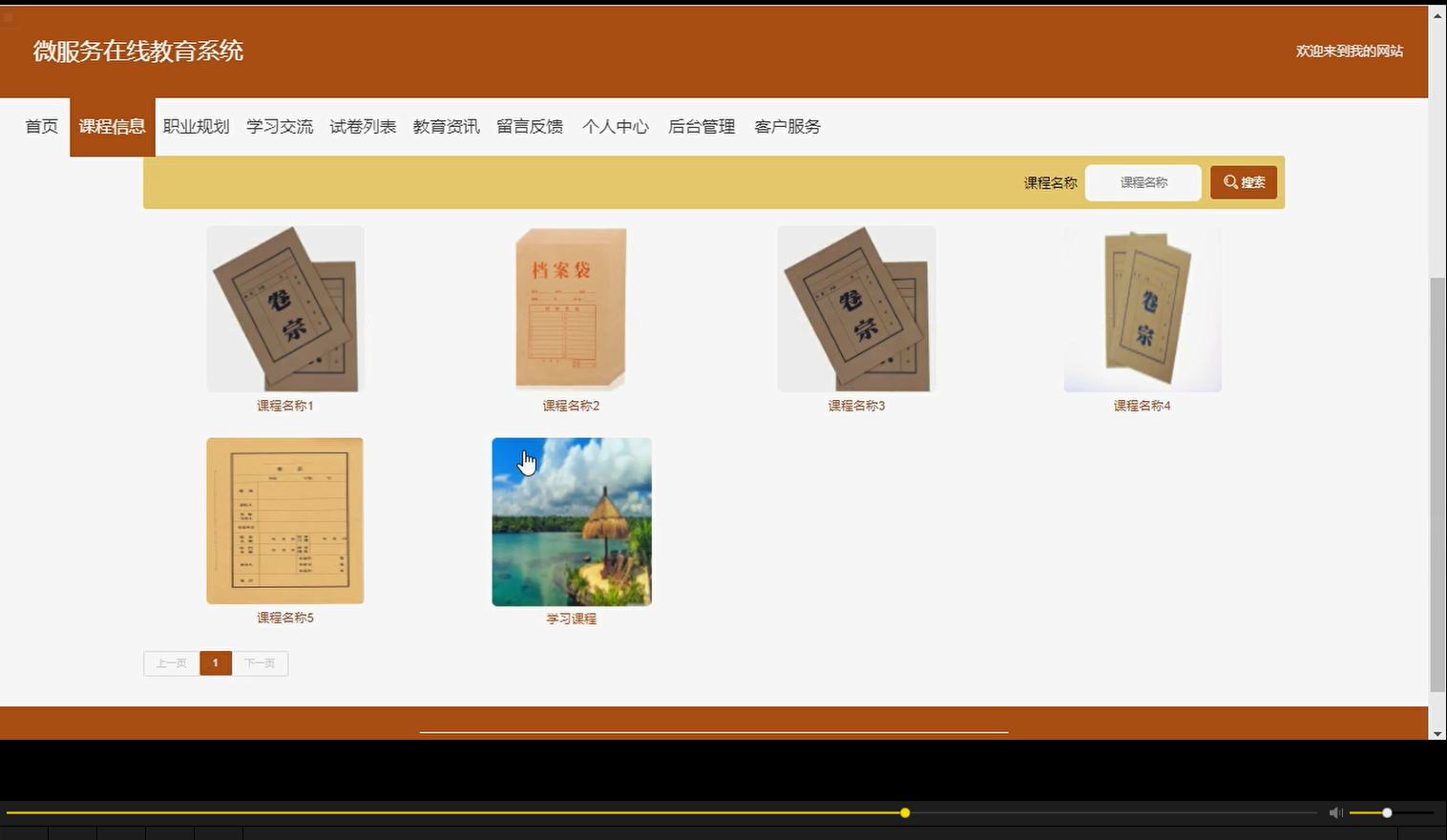This screenshot has width=1447, height=840.
Task: Click the 下一页 pagination button
Action: tap(259, 662)
